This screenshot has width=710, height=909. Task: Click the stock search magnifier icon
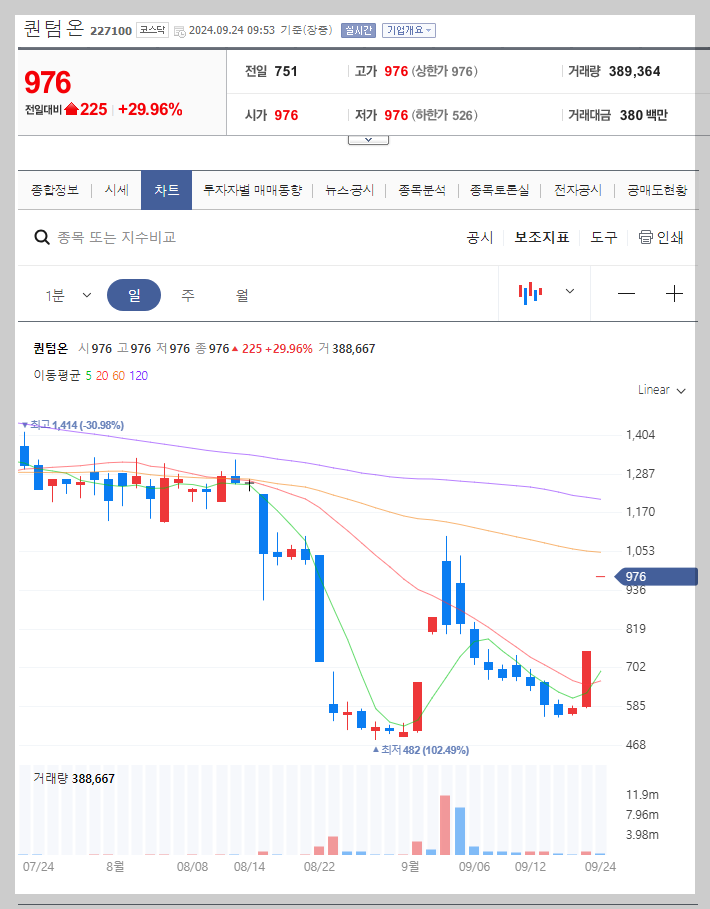point(41,236)
